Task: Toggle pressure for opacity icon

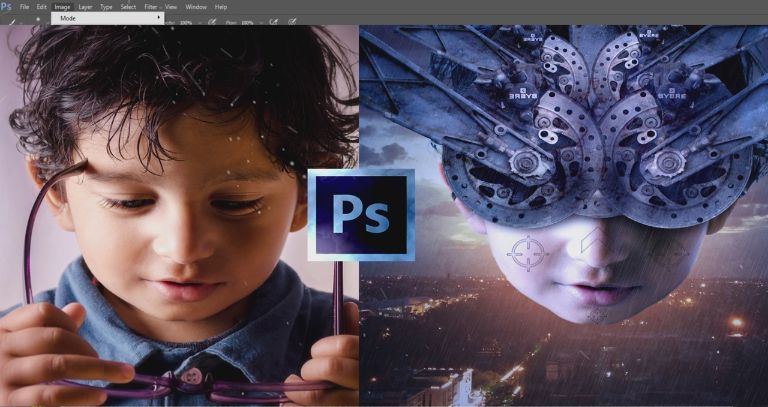Action: pyautogui.click(x=212, y=22)
